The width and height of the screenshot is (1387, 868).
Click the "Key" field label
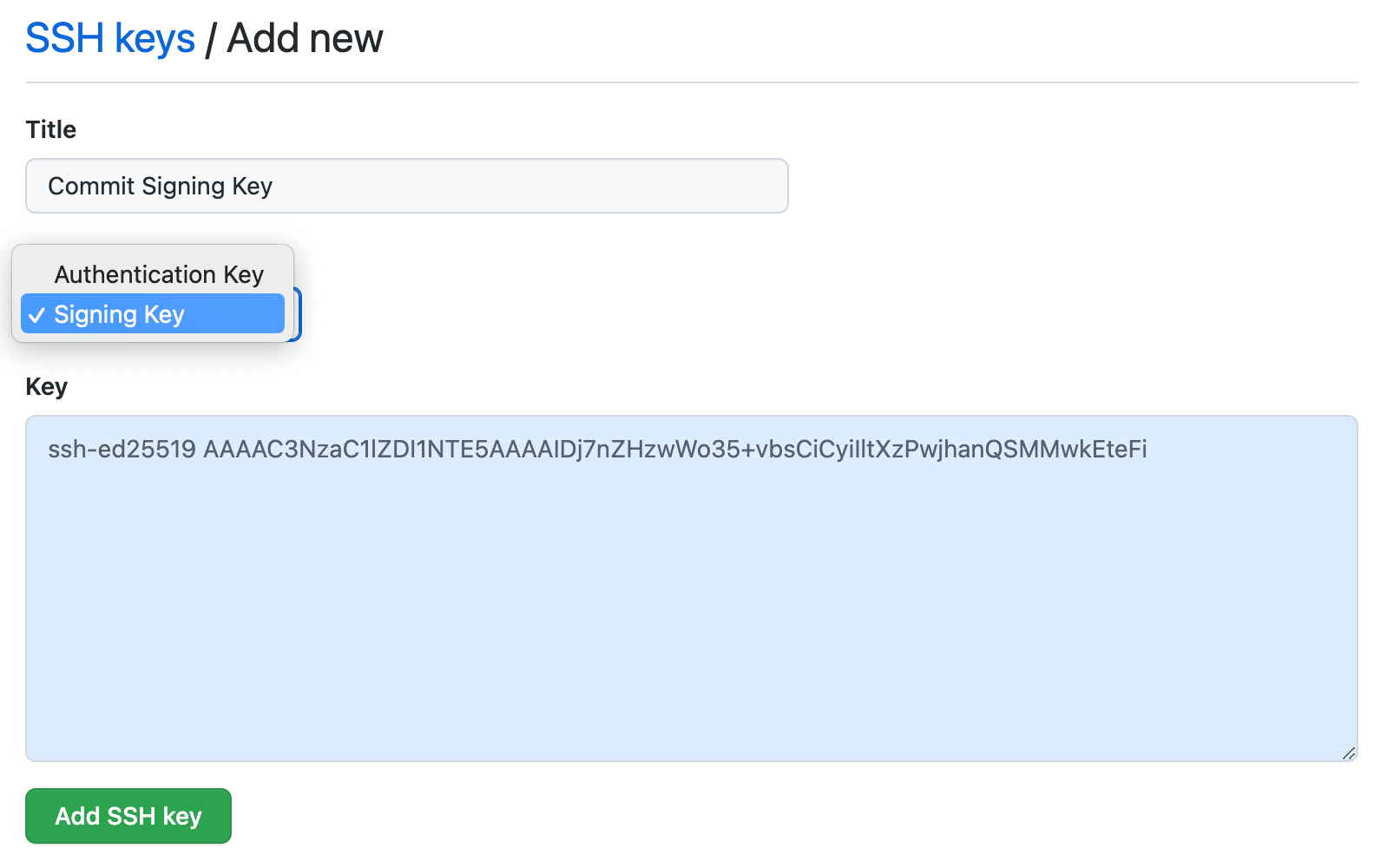[x=46, y=386]
